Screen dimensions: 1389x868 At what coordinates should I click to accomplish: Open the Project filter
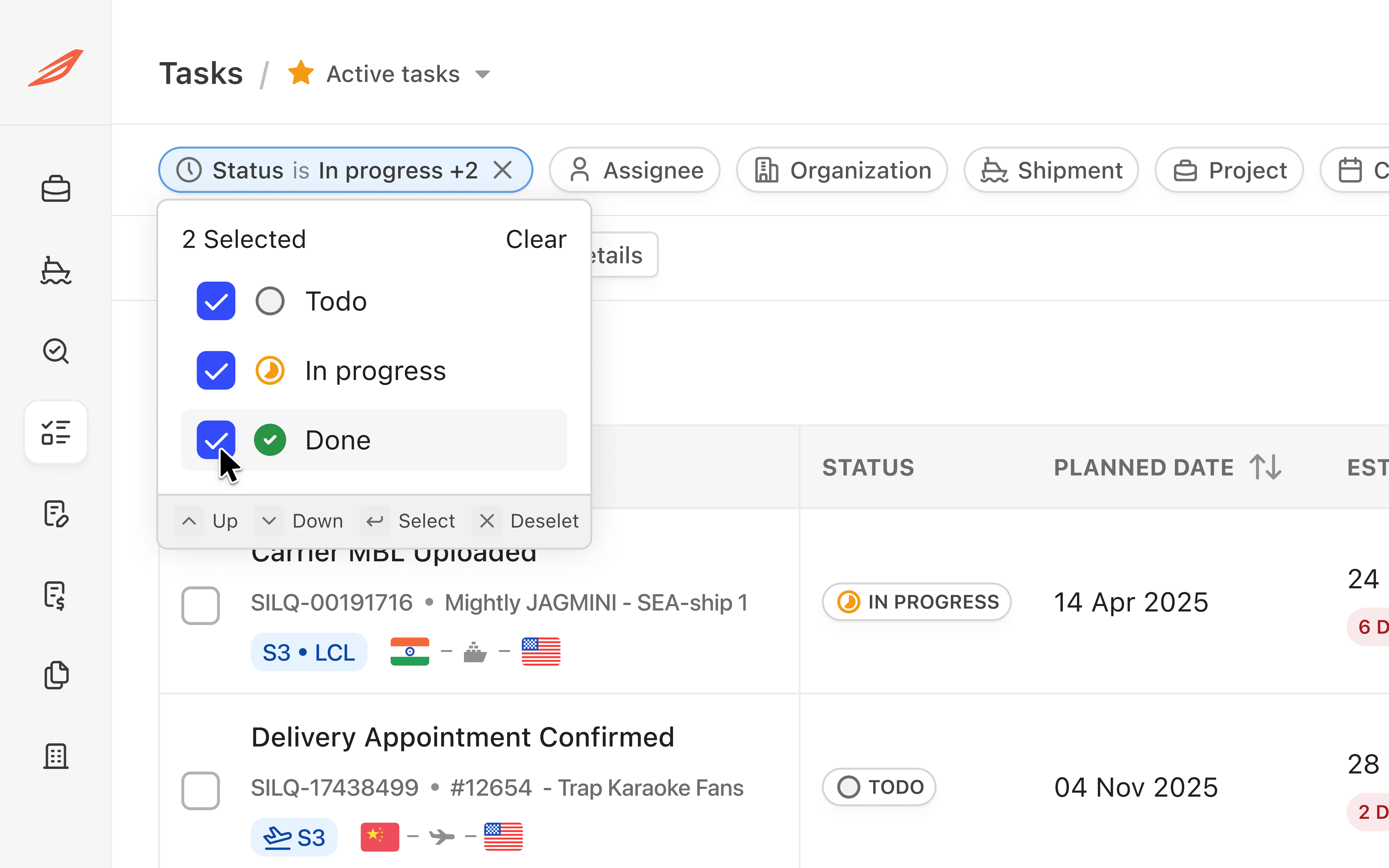point(1229,170)
